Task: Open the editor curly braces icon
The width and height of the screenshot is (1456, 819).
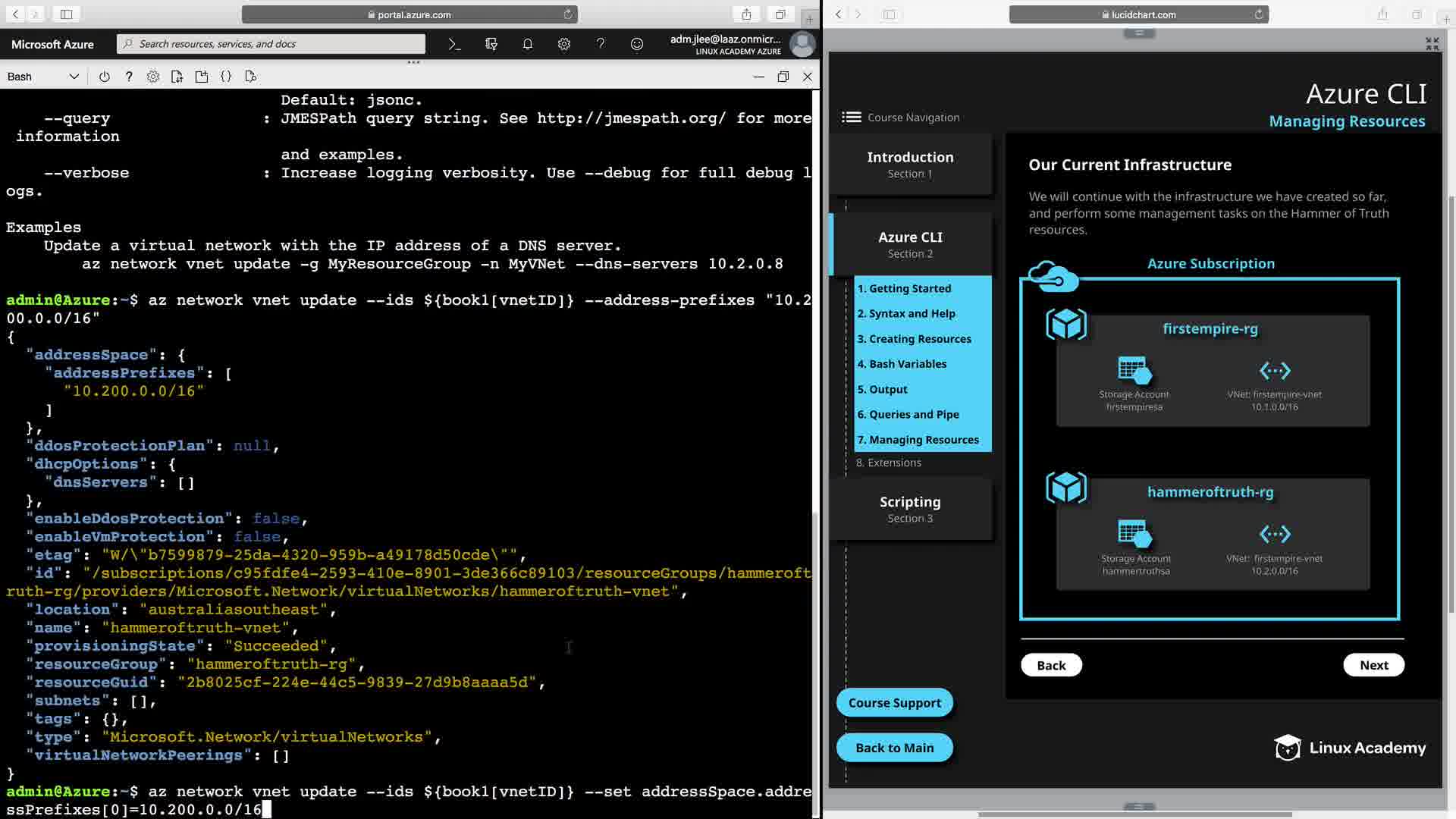Action: point(226,77)
